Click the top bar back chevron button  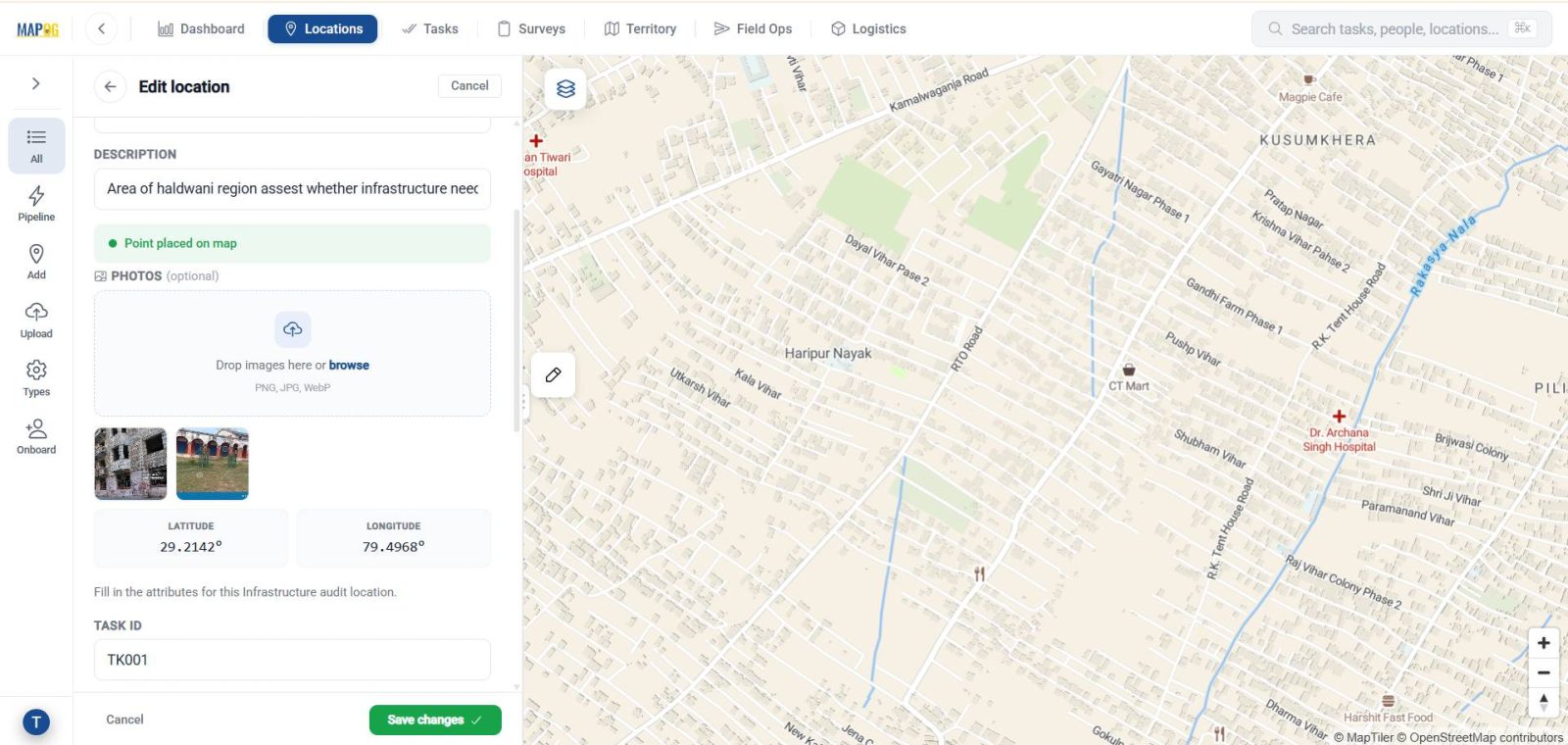(101, 28)
